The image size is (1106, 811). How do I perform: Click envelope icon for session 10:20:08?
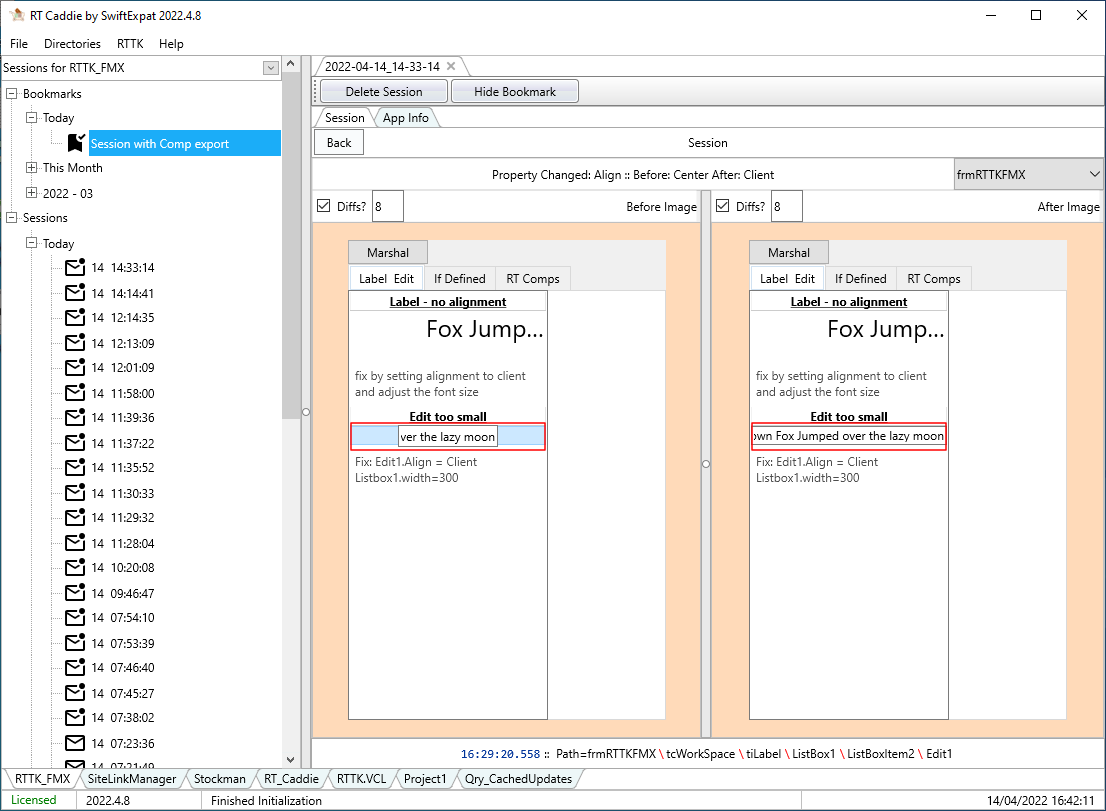75,567
